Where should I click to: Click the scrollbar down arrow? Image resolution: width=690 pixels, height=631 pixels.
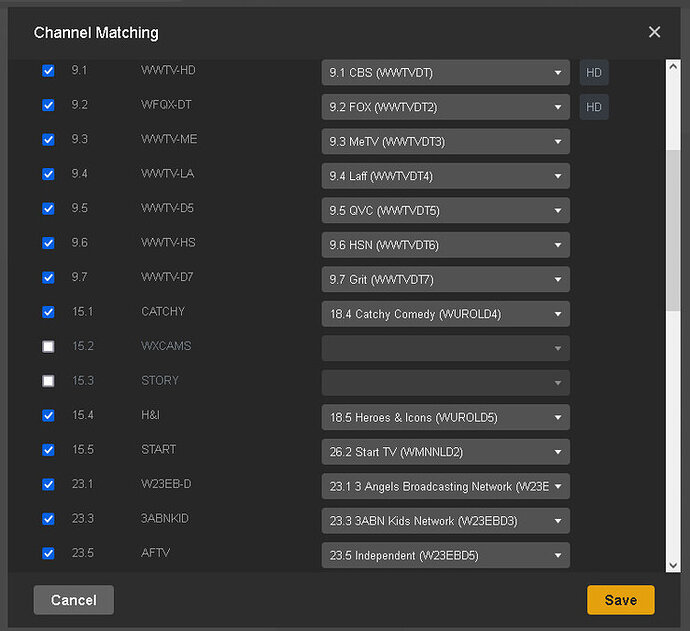click(x=673, y=565)
